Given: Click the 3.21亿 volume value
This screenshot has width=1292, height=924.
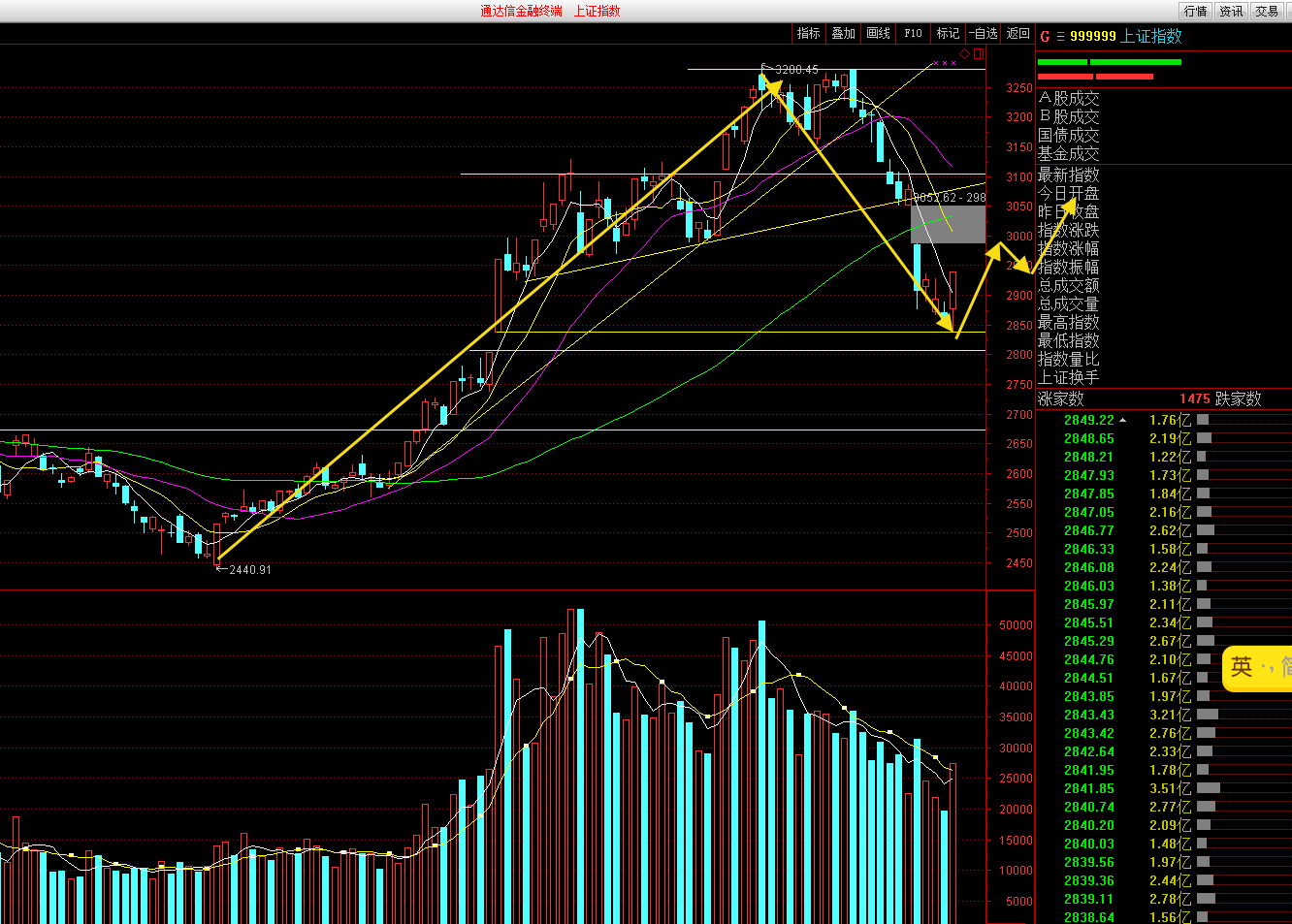Looking at the screenshot, I should click(1170, 715).
